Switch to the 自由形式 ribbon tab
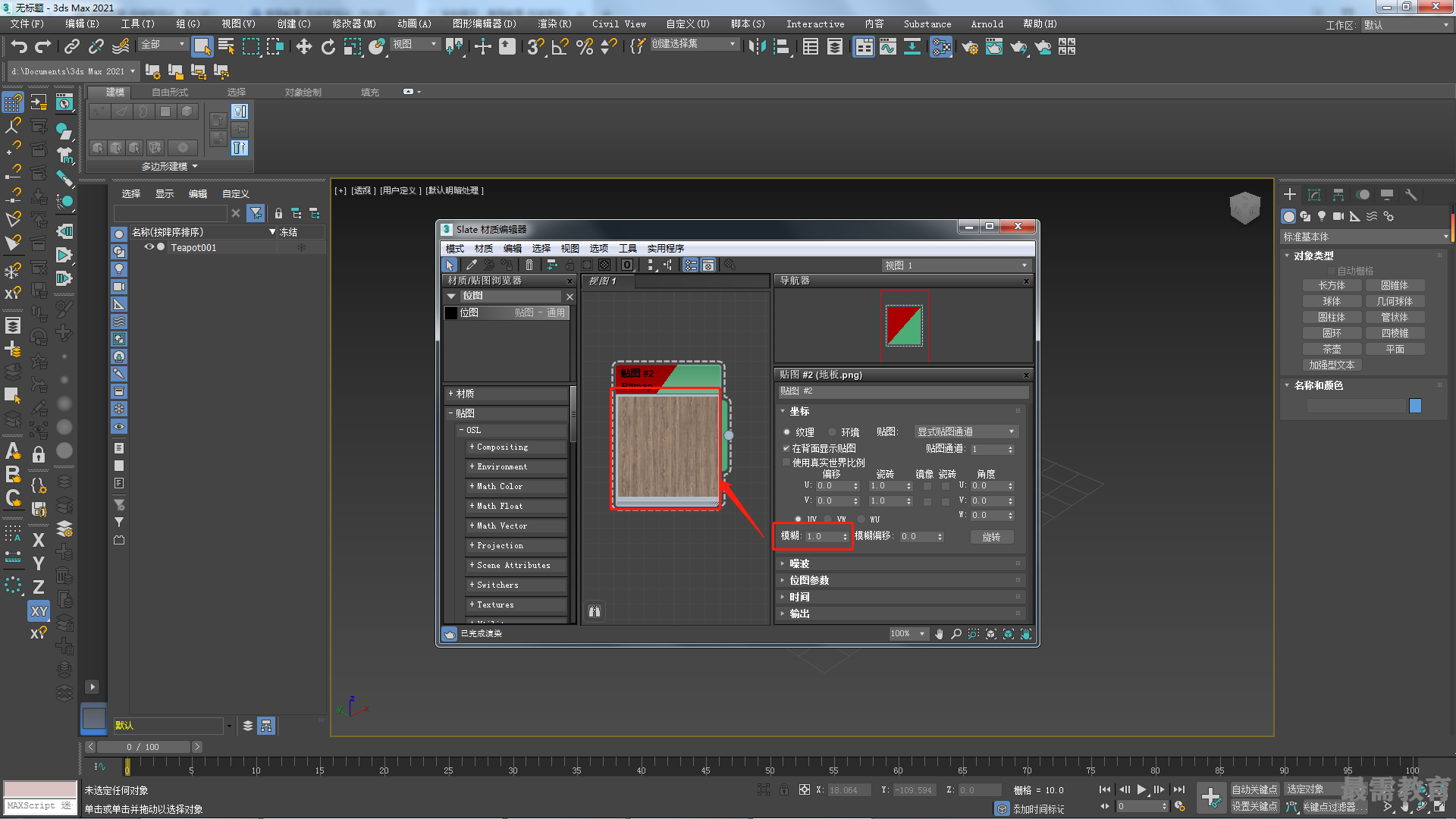 pyautogui.click(x=169, y=93)
